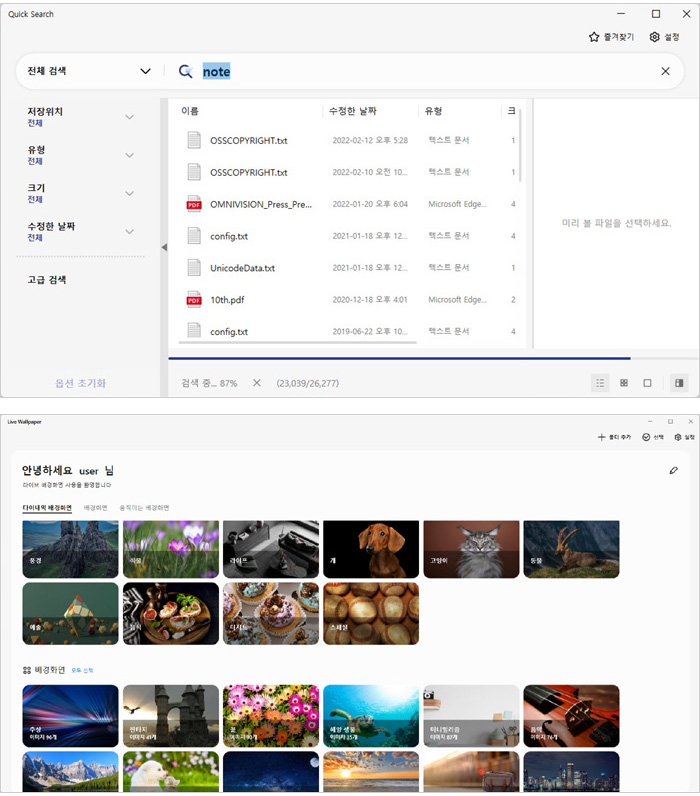The width and height of the screenshot is (700, 796).
Task: Open the 고양이 cat wallpaper
Action: tap(472, 549)
